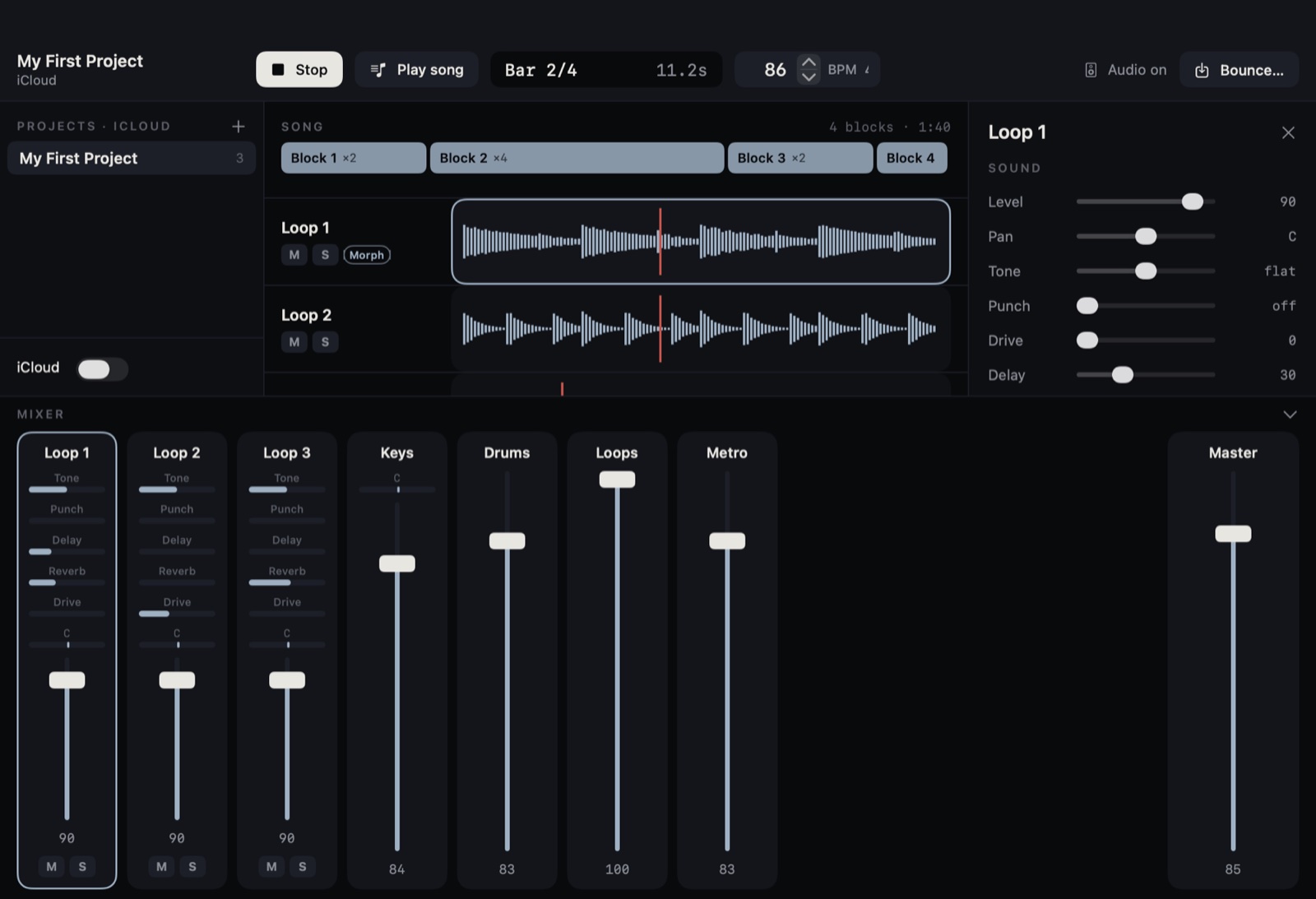Adjust Loop 2 mixer pan control
Viewport: 1316px width, 899px height.
tap(177, 645)
